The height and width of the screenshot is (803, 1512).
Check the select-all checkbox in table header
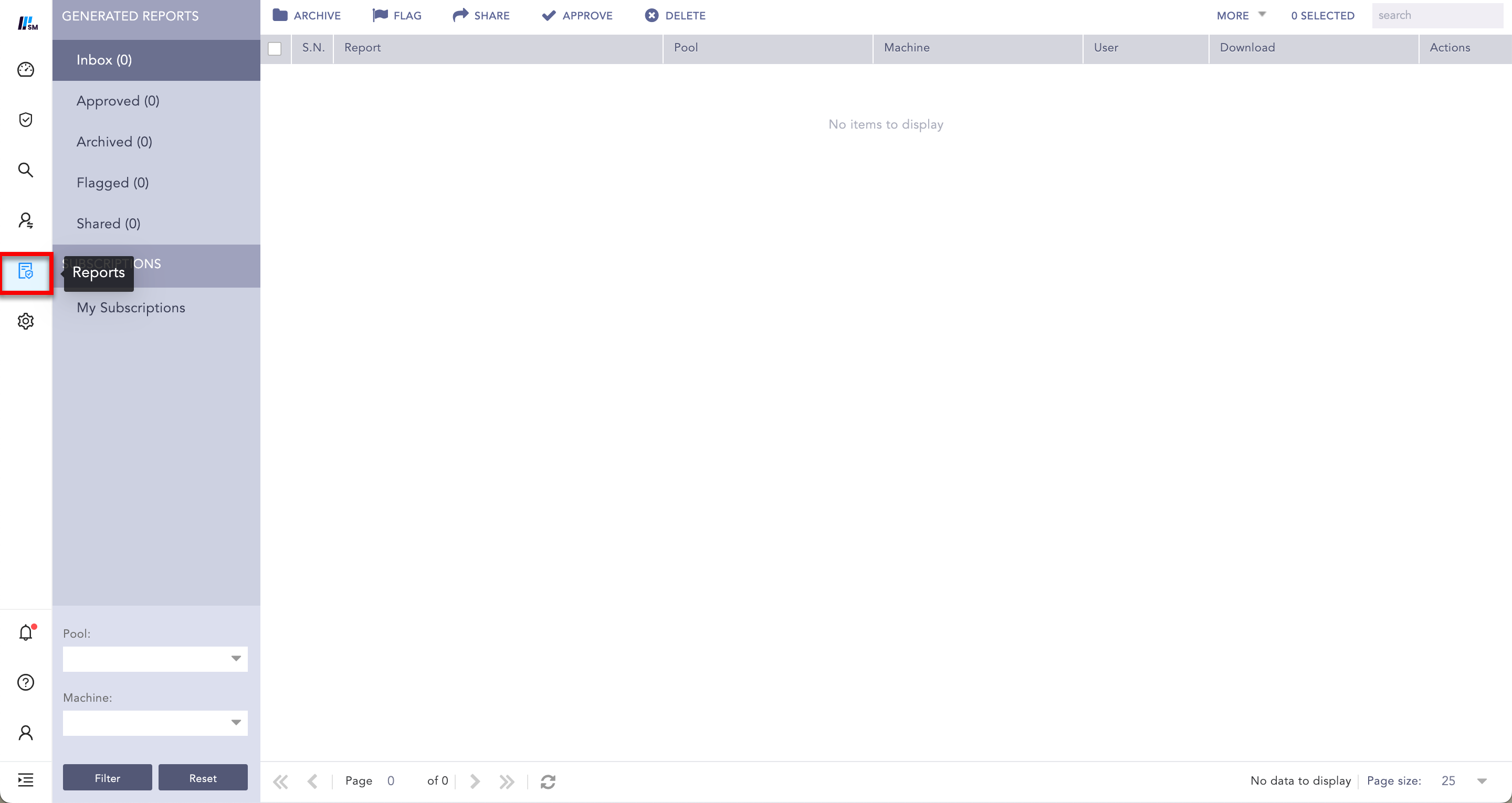[275, 49]
